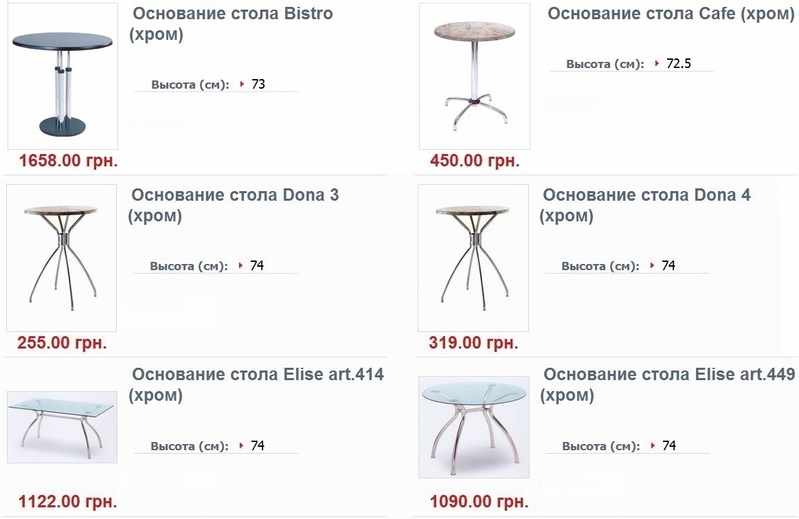Click the red arrow beside Bistro height 73
This screenshot has height=519, width=799.
point(241,85)
